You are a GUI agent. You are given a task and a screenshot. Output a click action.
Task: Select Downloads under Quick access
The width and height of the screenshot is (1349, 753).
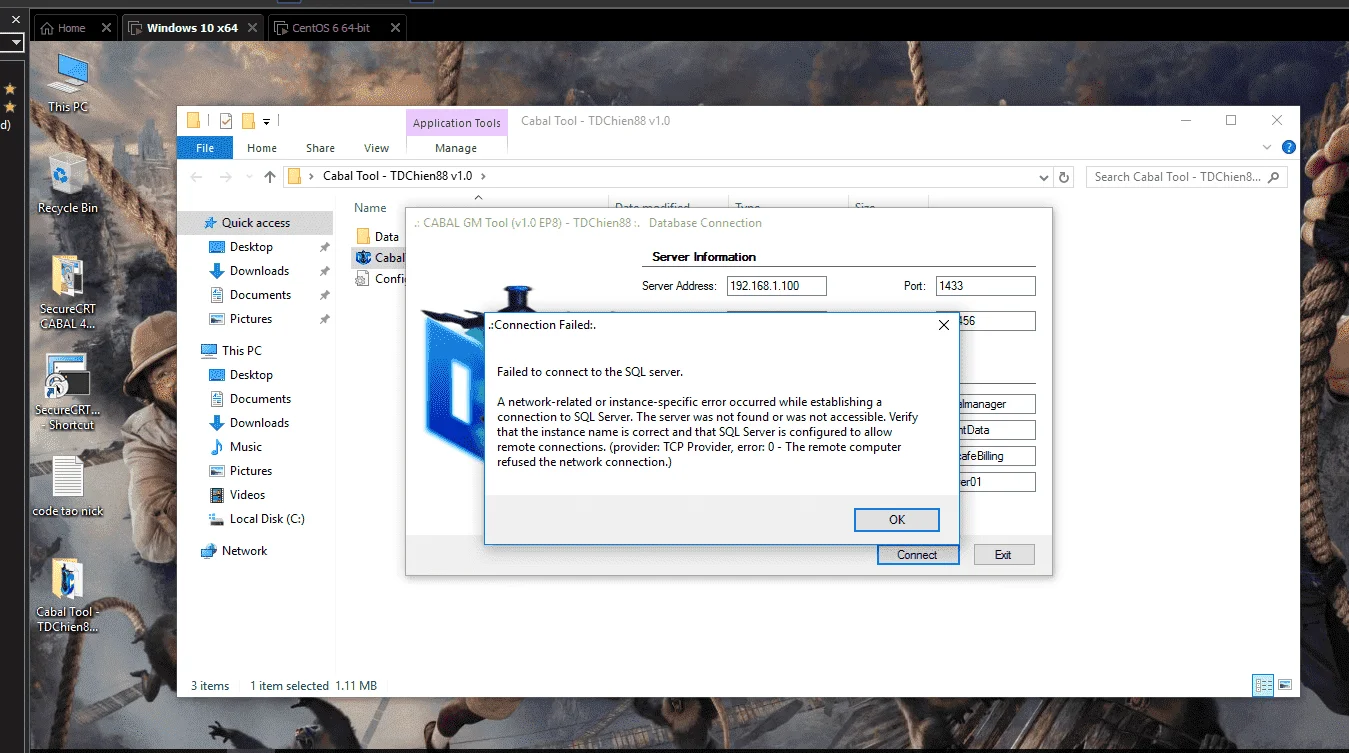click(259, 271)
